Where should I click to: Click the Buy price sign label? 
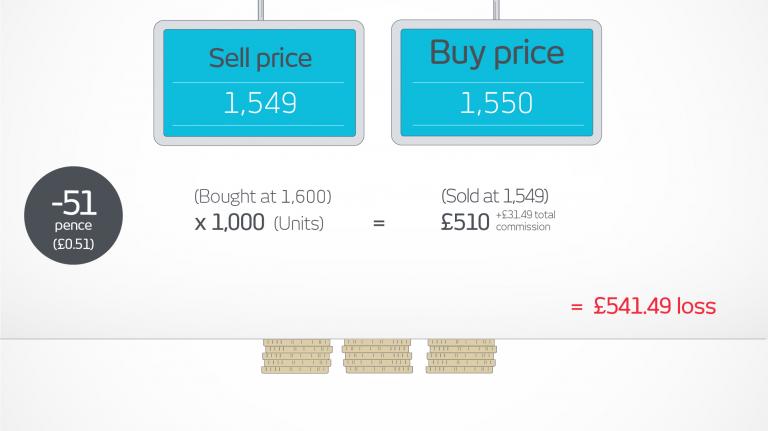coord(497,53)
